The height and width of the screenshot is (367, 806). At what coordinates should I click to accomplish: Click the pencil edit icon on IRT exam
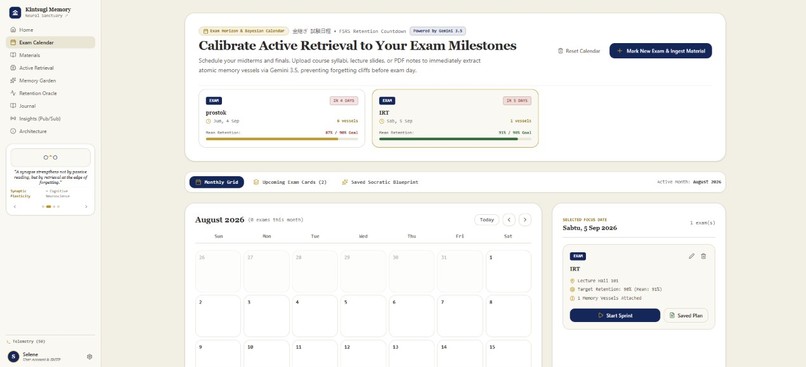(691, 256)
